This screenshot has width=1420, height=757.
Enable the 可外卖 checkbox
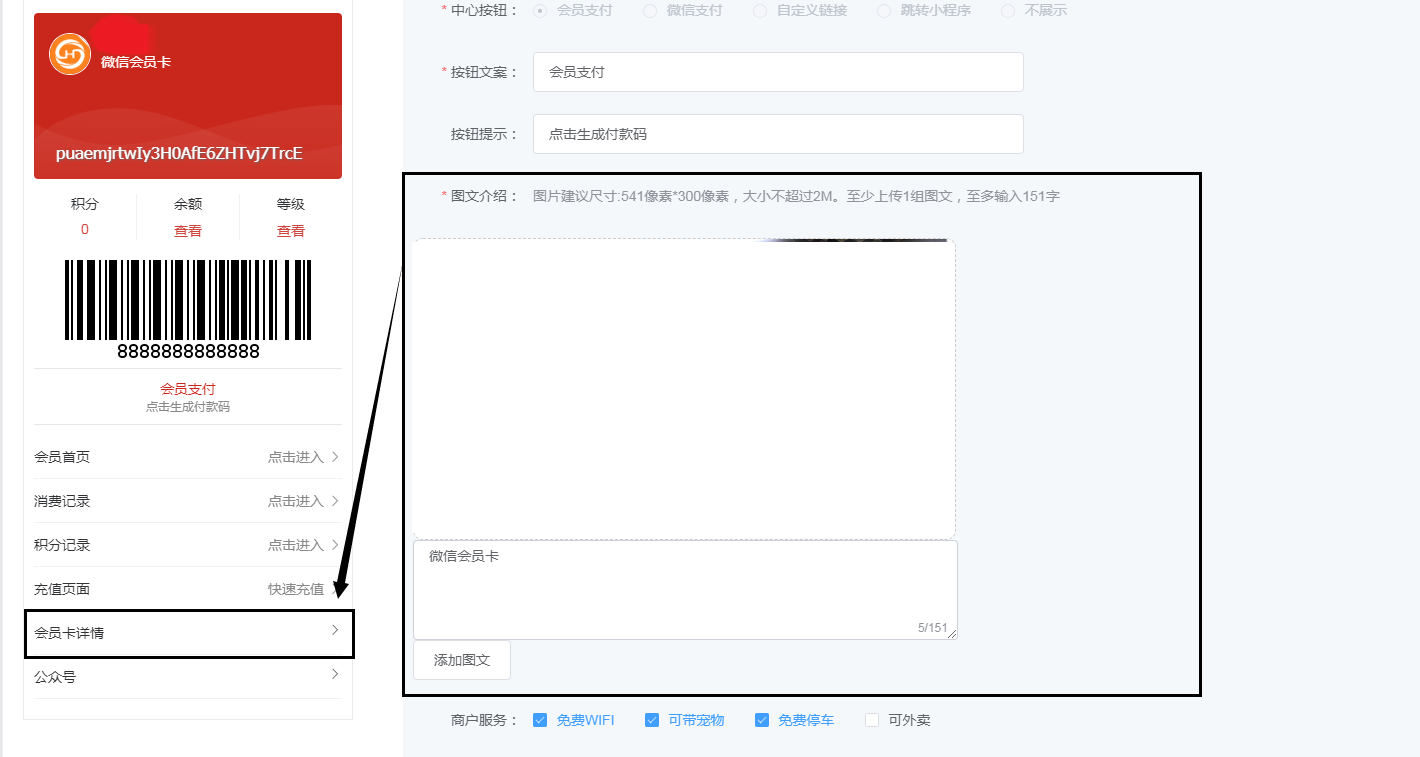[x=872, y=720]
